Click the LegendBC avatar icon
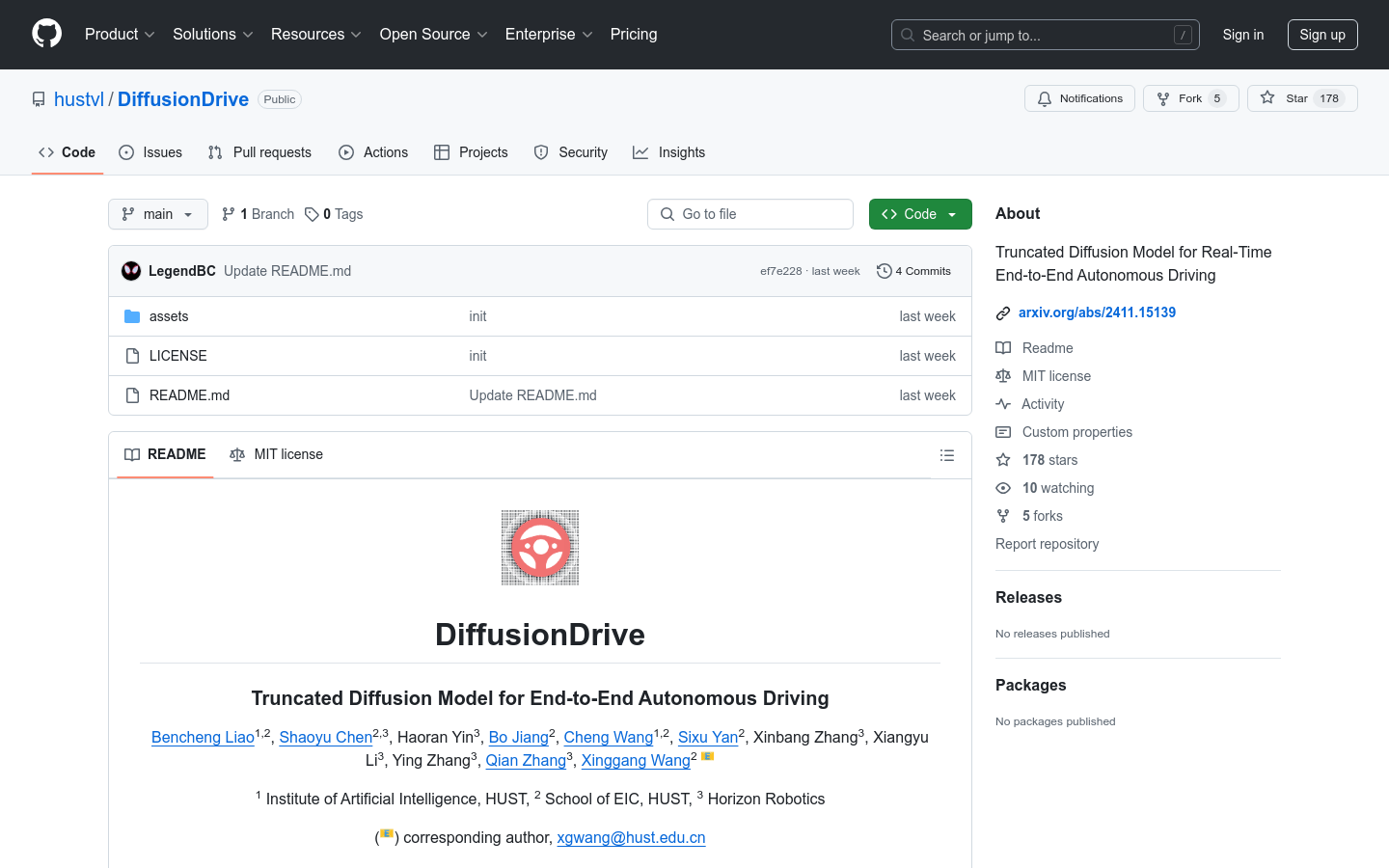The image size is (1389, 868). [x=131, y=271]
